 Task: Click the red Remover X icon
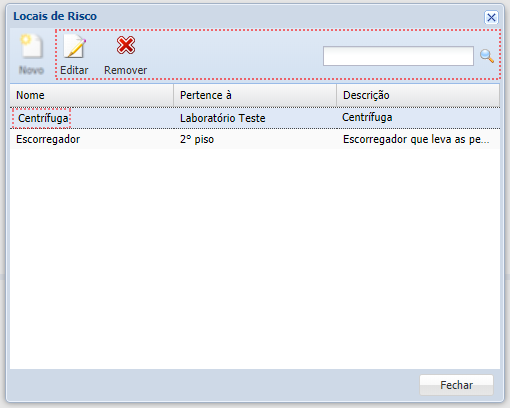pyautogui.click(x=126, y=45)
